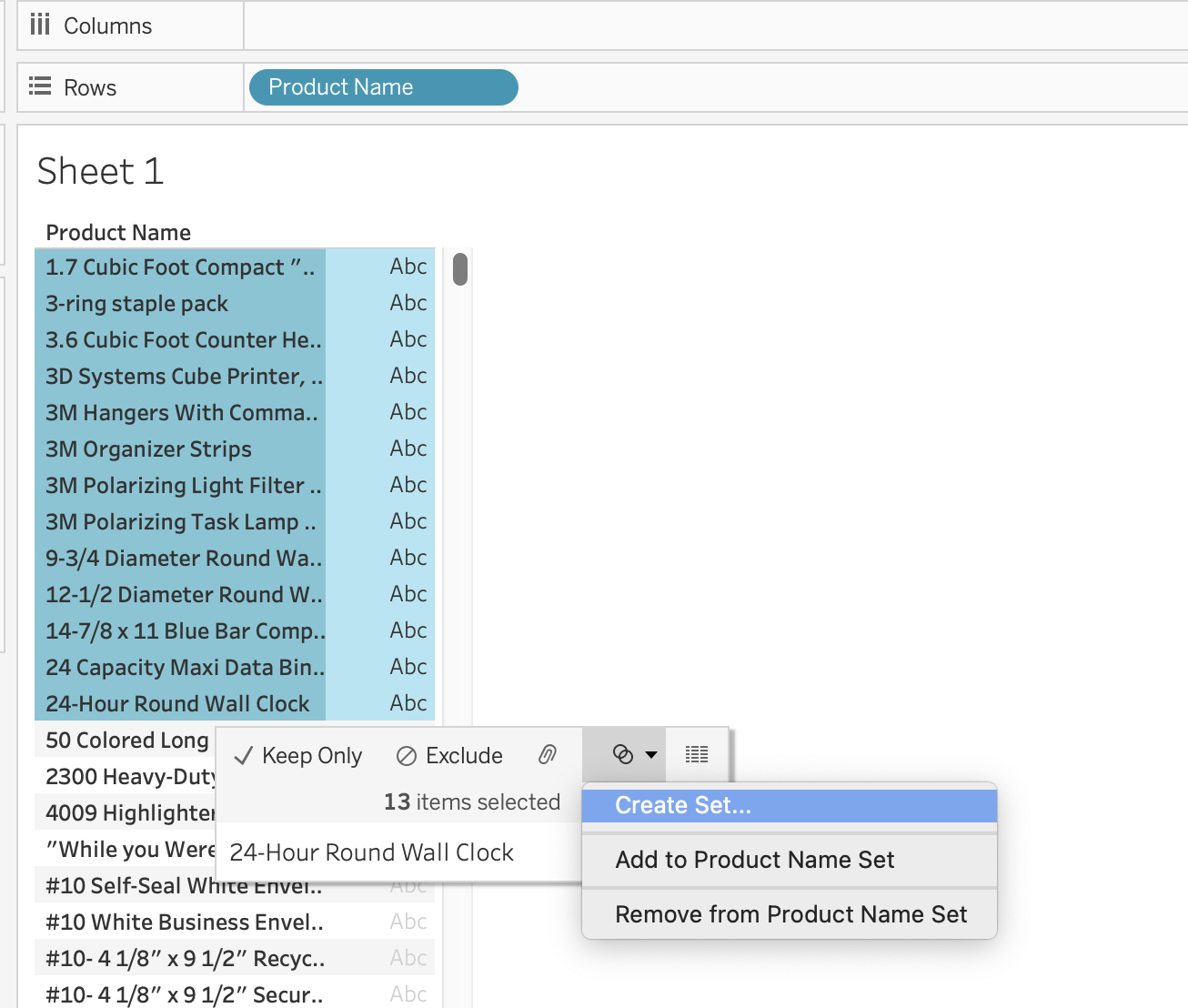Click the Product Name column header

click(118, 232)
